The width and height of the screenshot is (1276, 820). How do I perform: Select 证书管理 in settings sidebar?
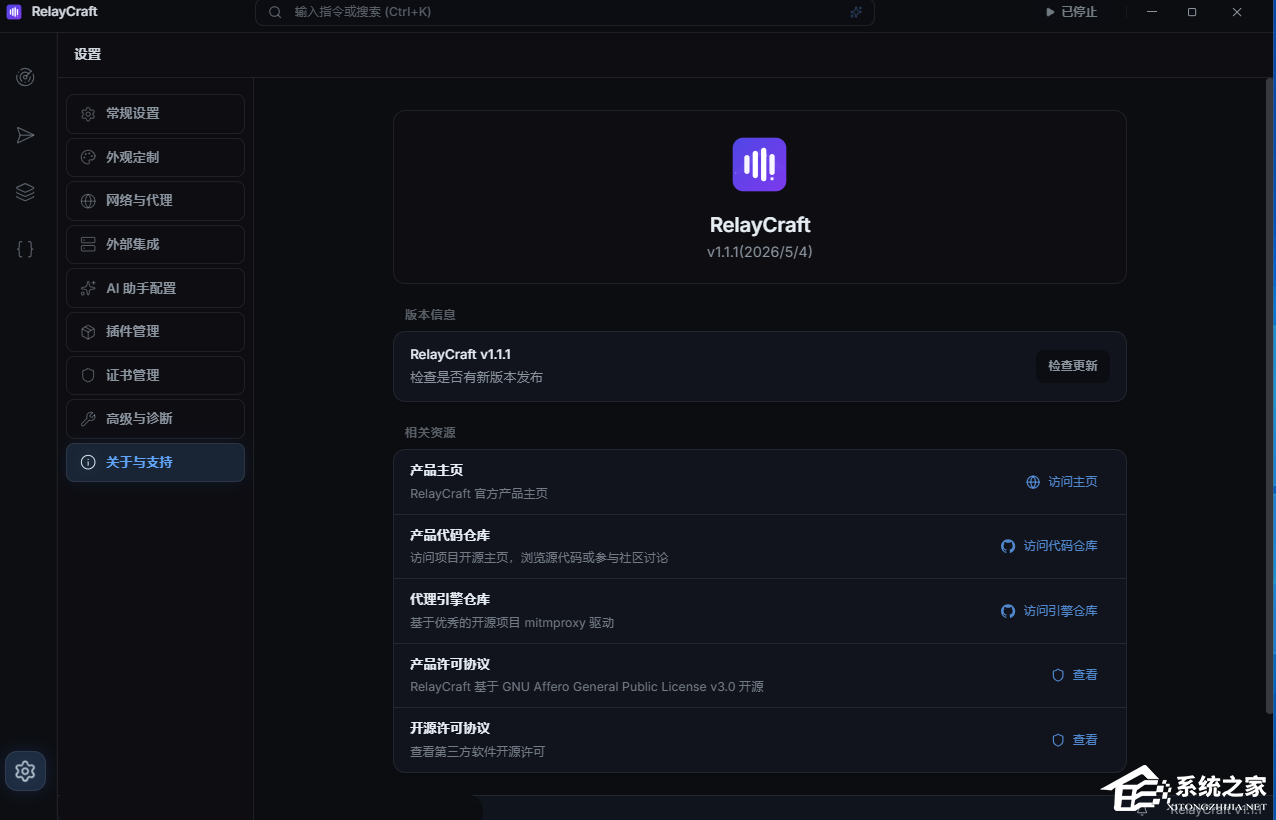point(155,375)
